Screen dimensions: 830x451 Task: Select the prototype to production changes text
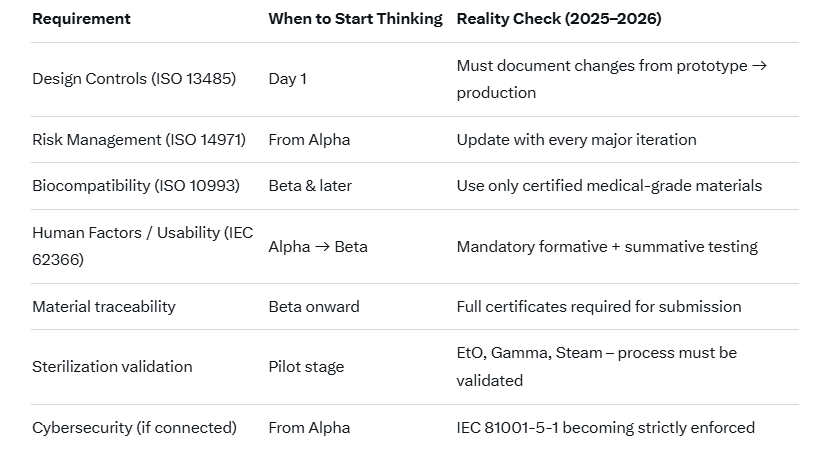pos(611,79)
